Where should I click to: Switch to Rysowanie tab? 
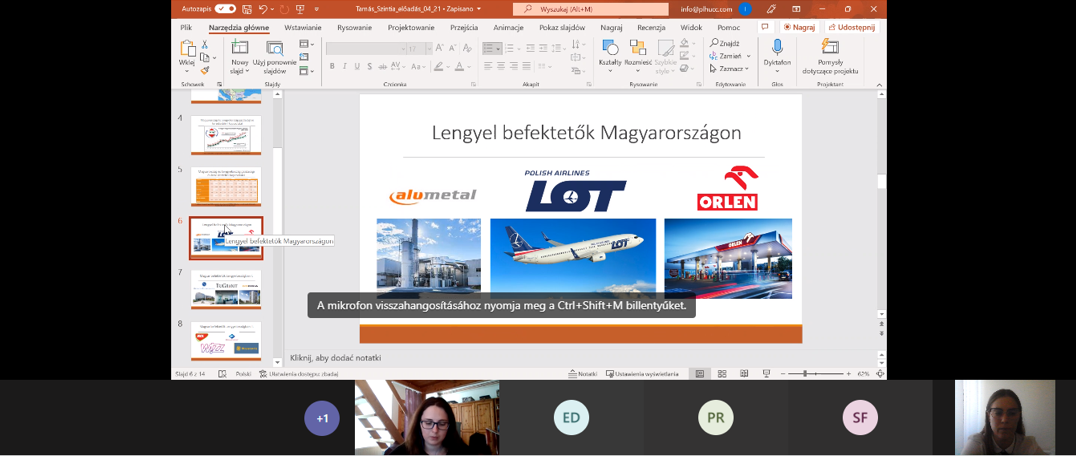354,27
